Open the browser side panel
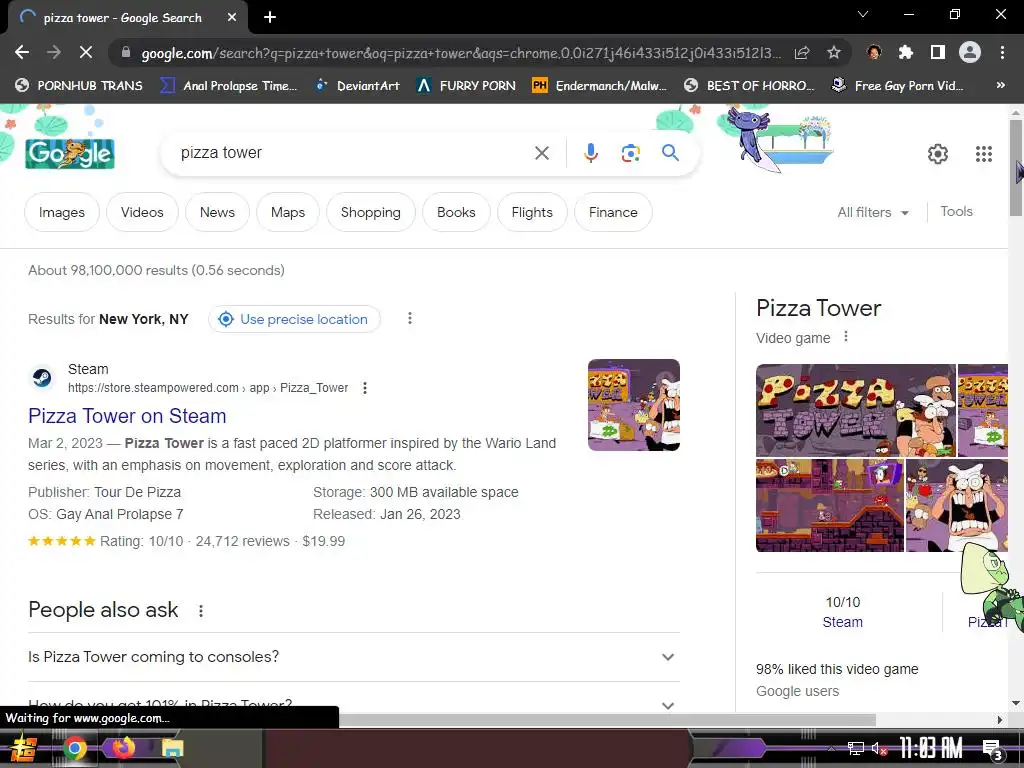The width and height of the screenshot is (1024, 768). (x=938, y=52)
